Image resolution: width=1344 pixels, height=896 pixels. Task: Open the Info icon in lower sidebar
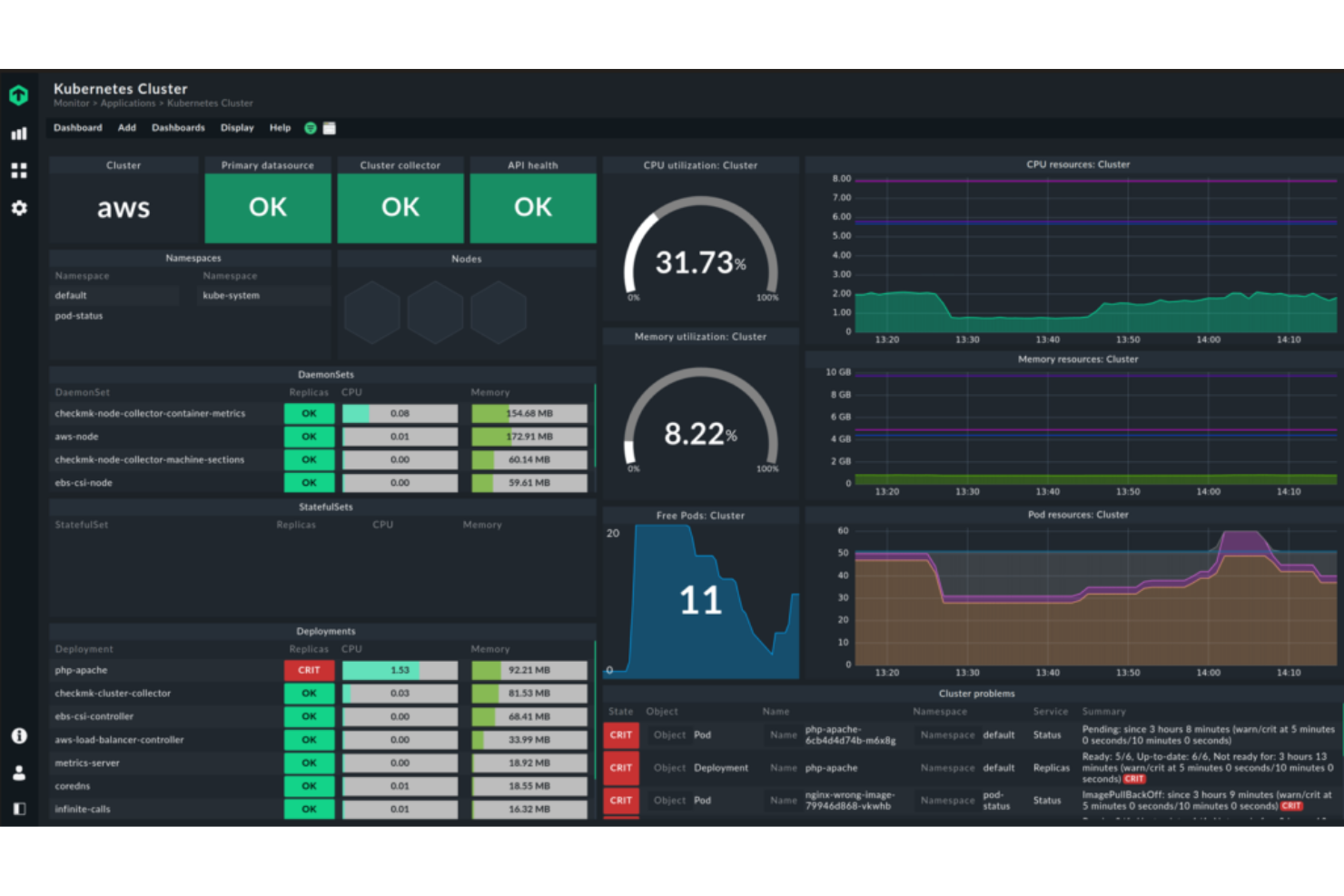point(19,736)
